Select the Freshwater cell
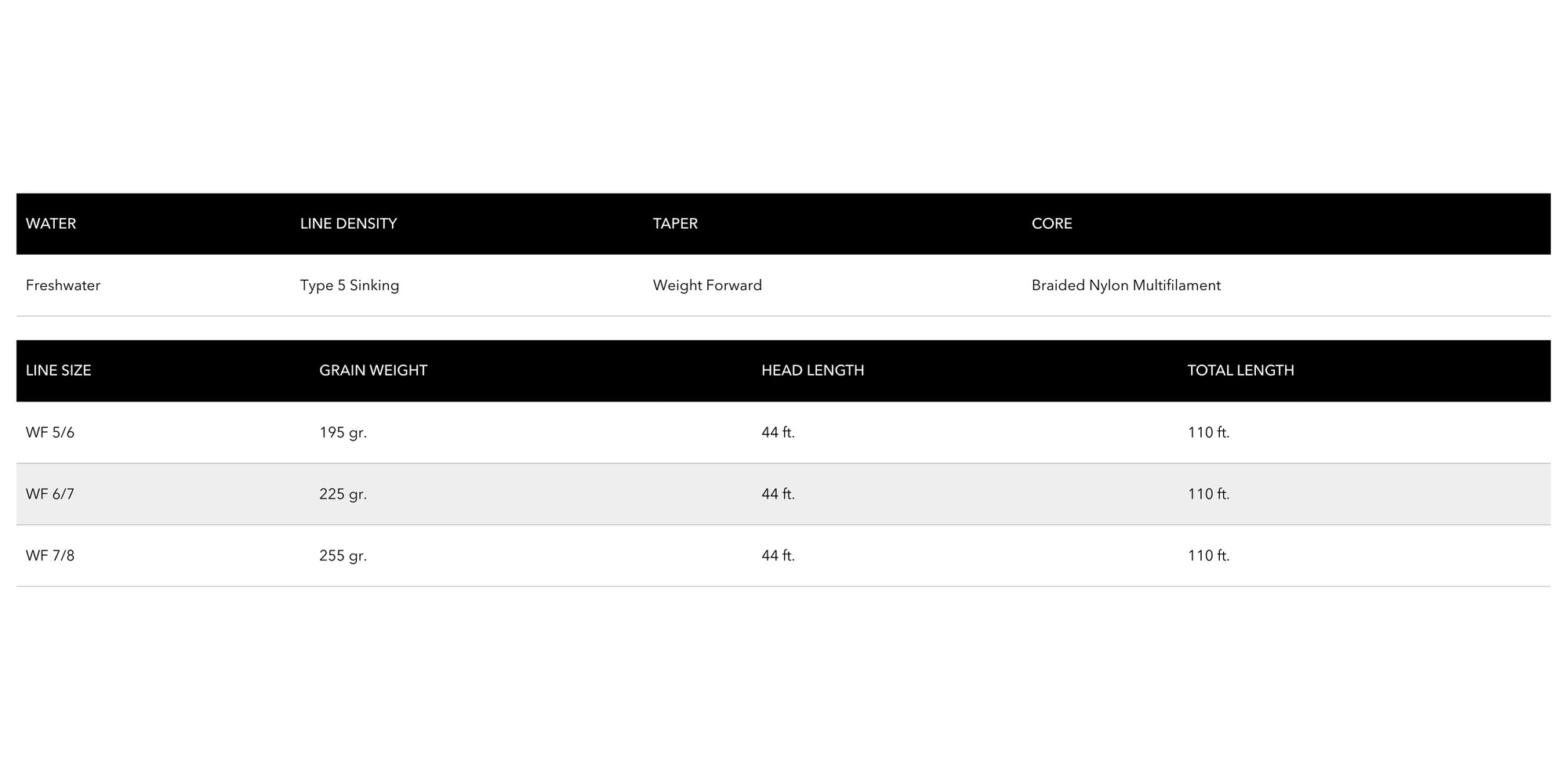 [x=63, y=285]
